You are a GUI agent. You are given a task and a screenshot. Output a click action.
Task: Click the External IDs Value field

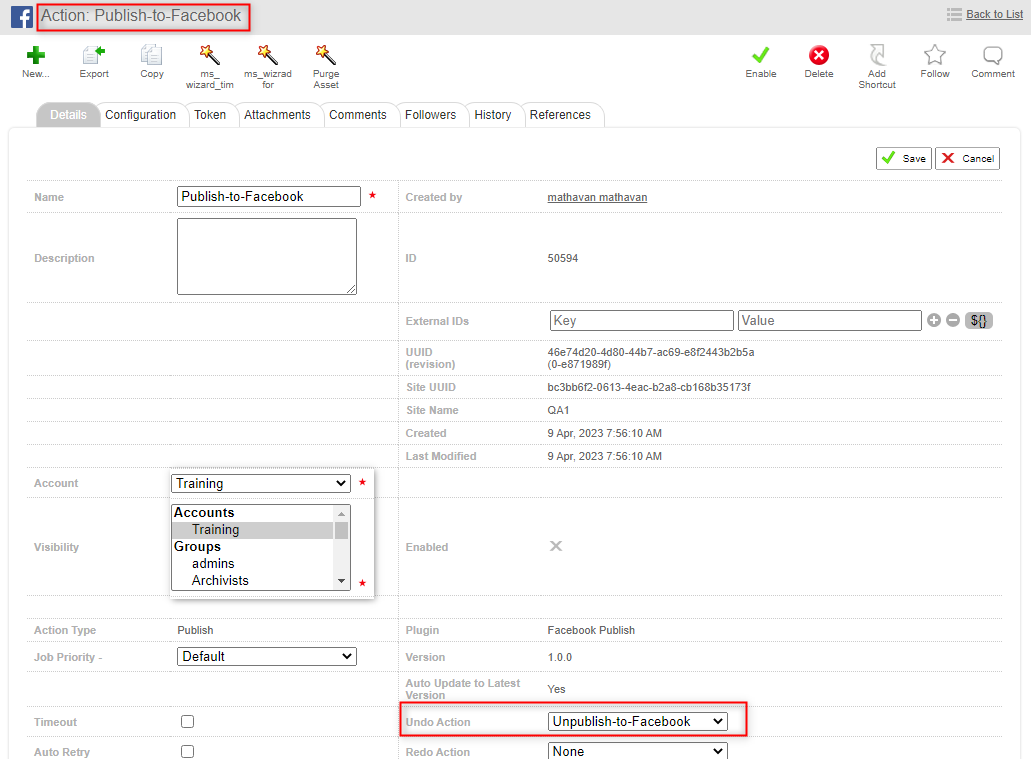click(x=829, y=320)
